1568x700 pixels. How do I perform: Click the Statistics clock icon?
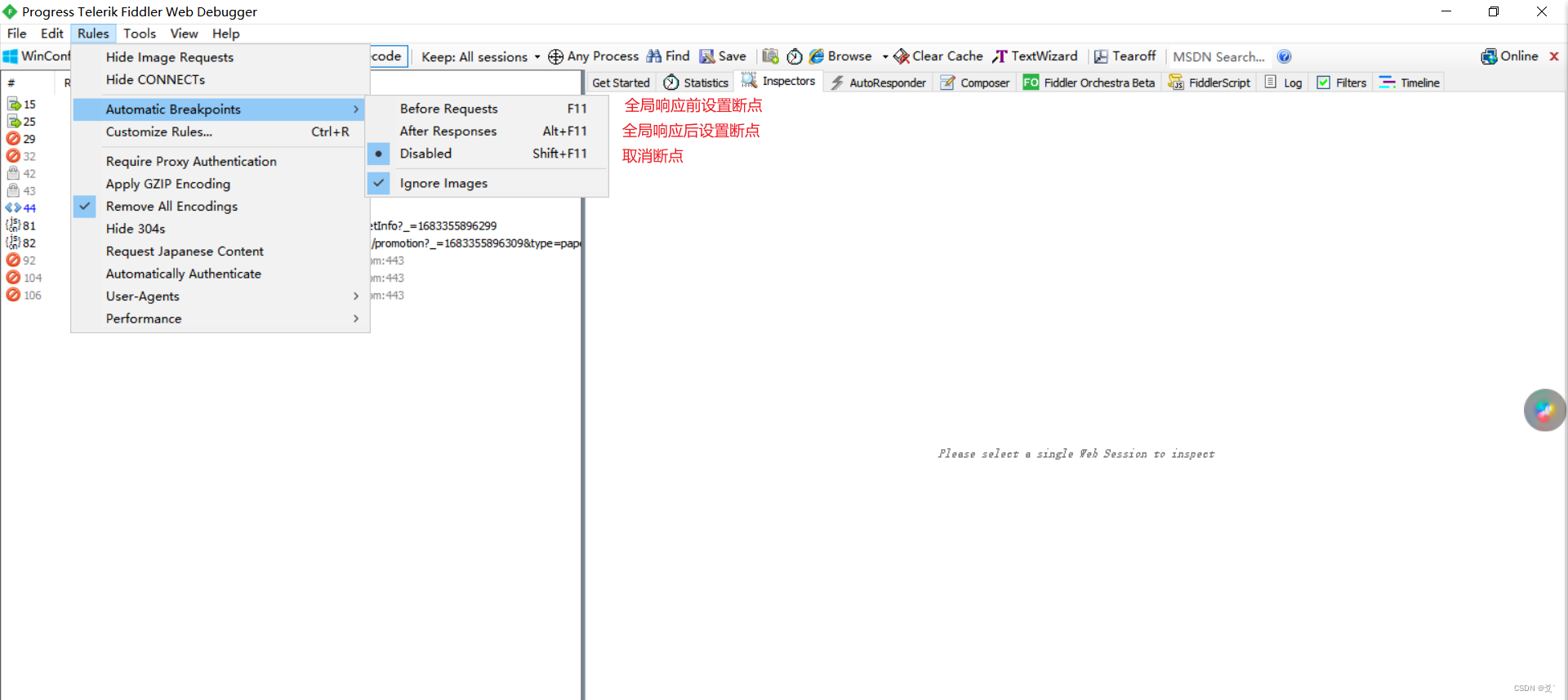pos(671,82)
